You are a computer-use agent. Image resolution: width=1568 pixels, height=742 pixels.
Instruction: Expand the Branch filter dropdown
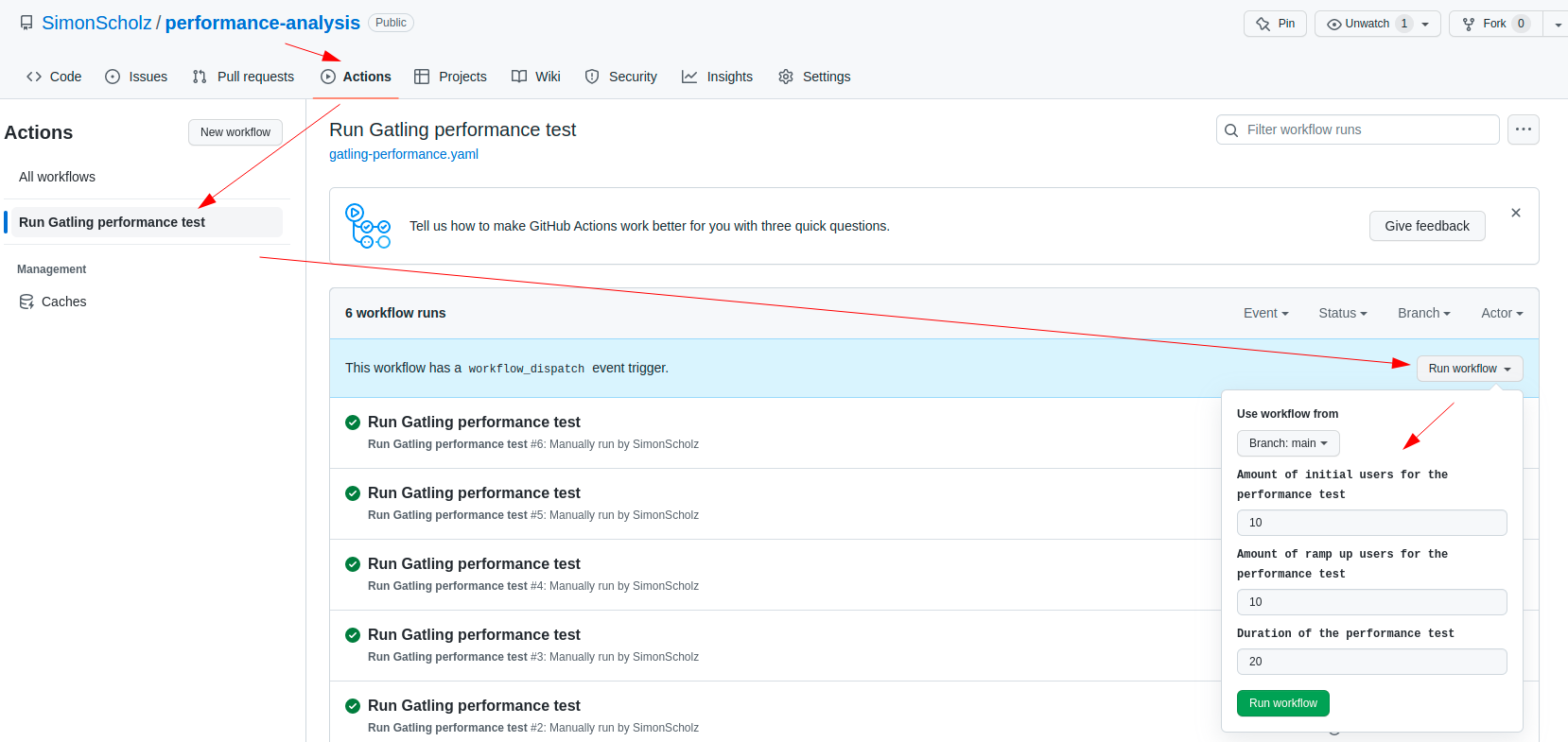pyautogui.click(x=1424, y=313)
